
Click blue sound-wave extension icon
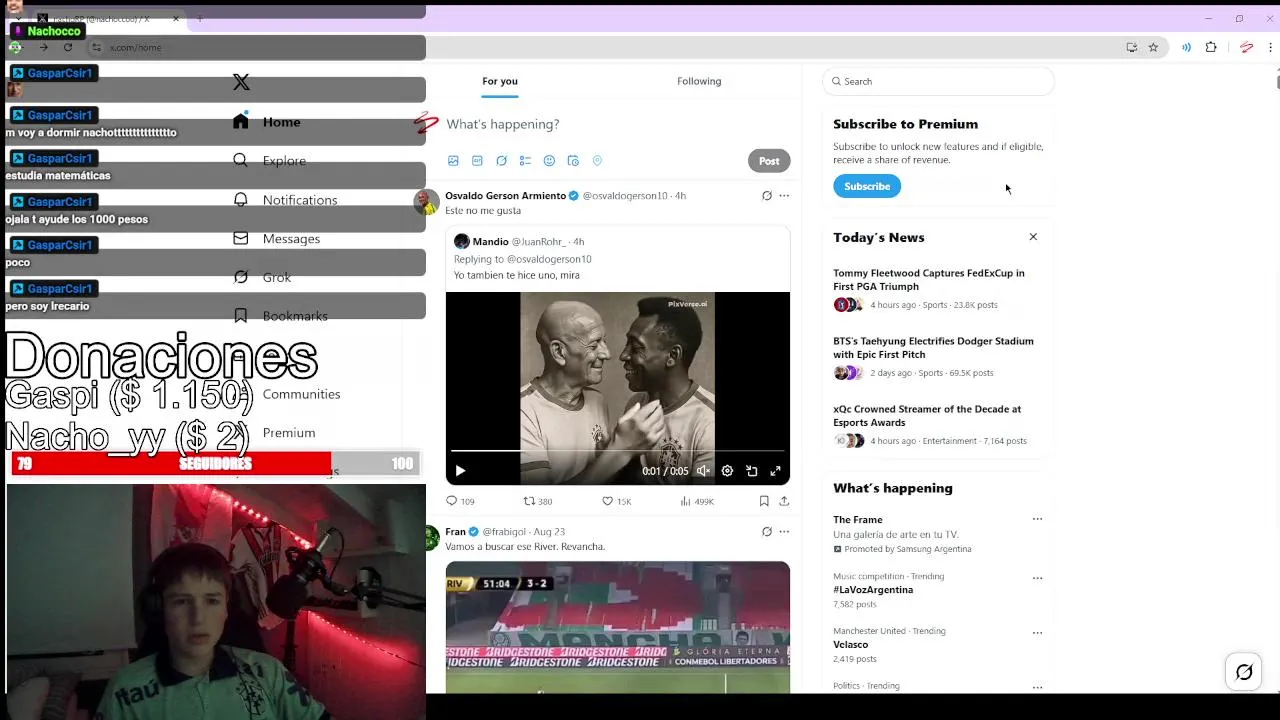coord(1186,47)
